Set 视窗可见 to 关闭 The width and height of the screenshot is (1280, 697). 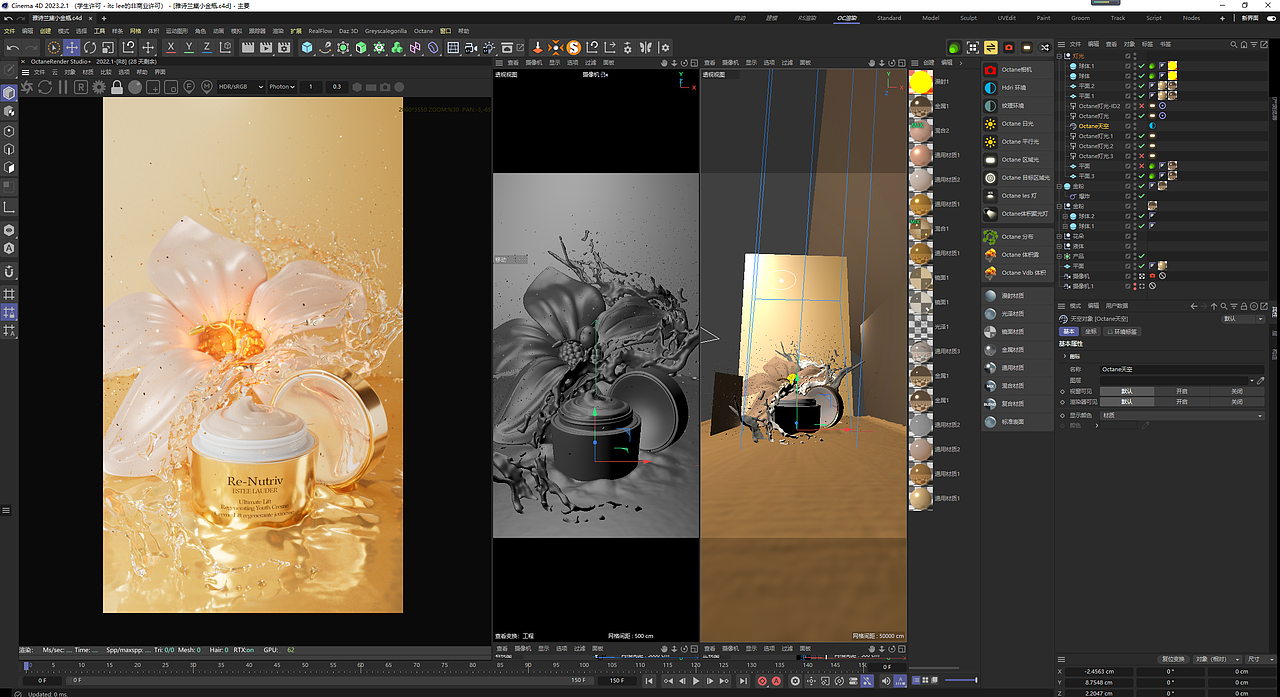pyautogui.click(x=1237, y=391)
